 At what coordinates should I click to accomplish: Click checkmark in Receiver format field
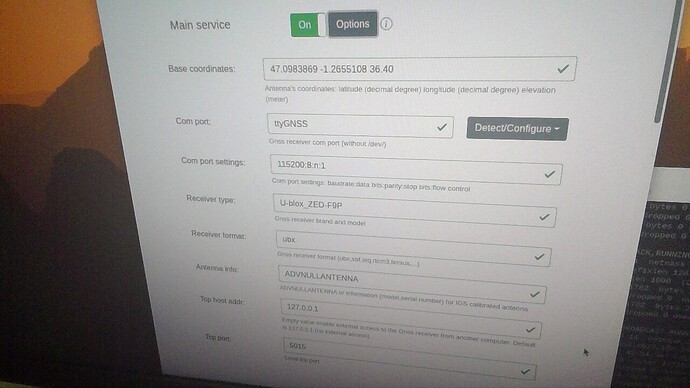[x=539, y=256]
